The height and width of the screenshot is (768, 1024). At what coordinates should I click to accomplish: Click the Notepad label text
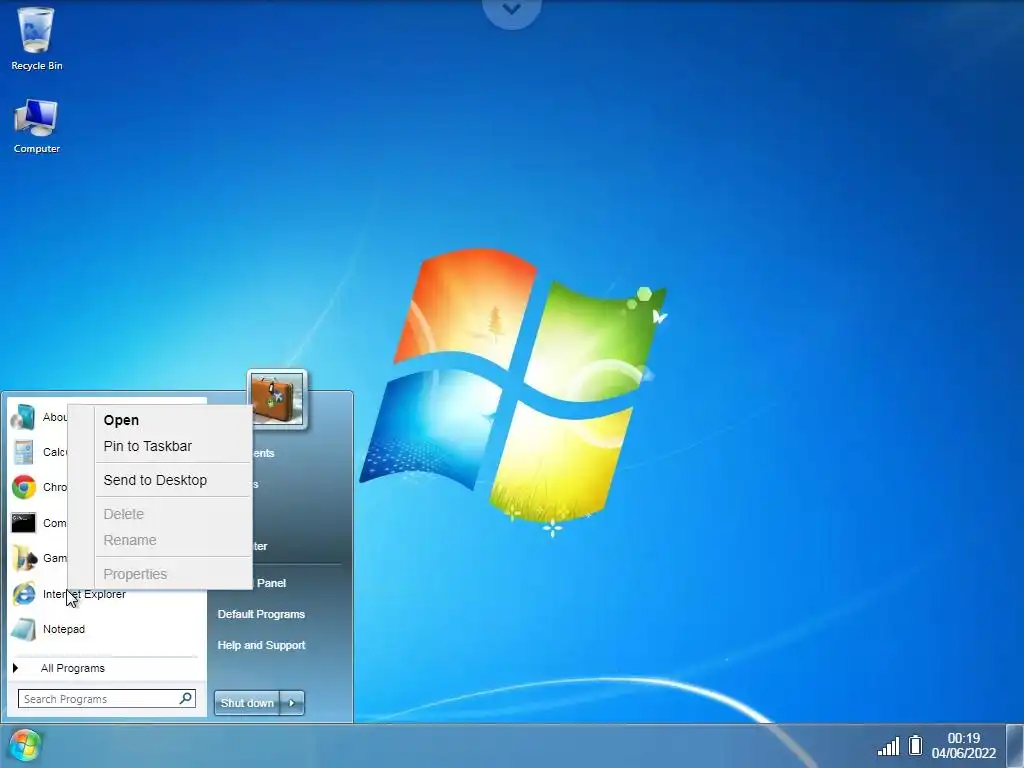click(x=64, y=629)
